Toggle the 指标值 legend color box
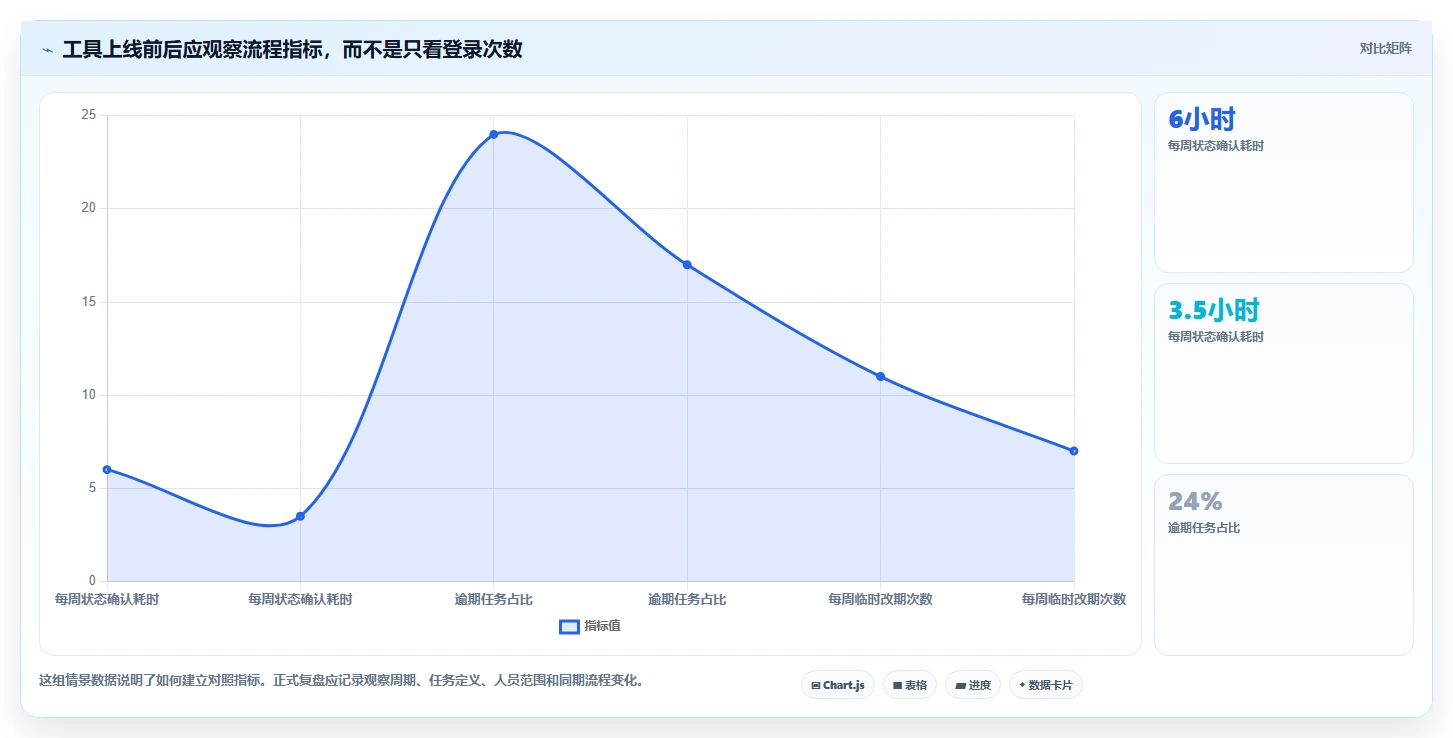The image size is (1453, 738). pos(569,626)
